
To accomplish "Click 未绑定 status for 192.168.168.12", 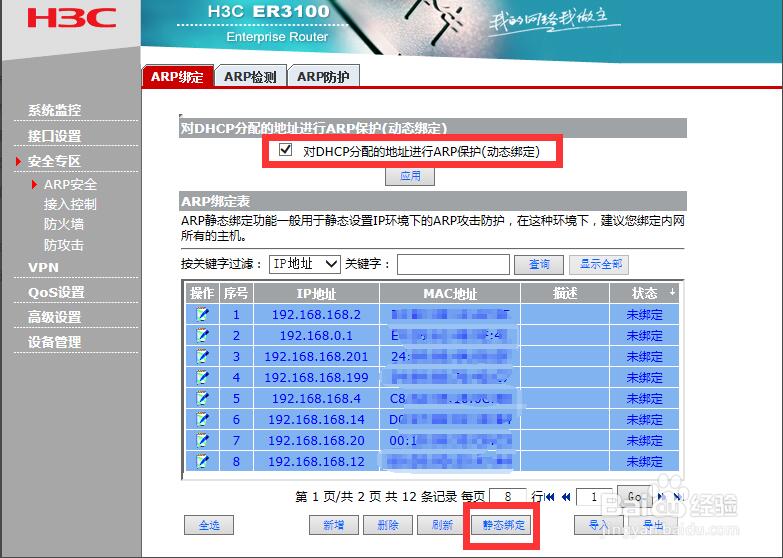I will tap(644, 461).
